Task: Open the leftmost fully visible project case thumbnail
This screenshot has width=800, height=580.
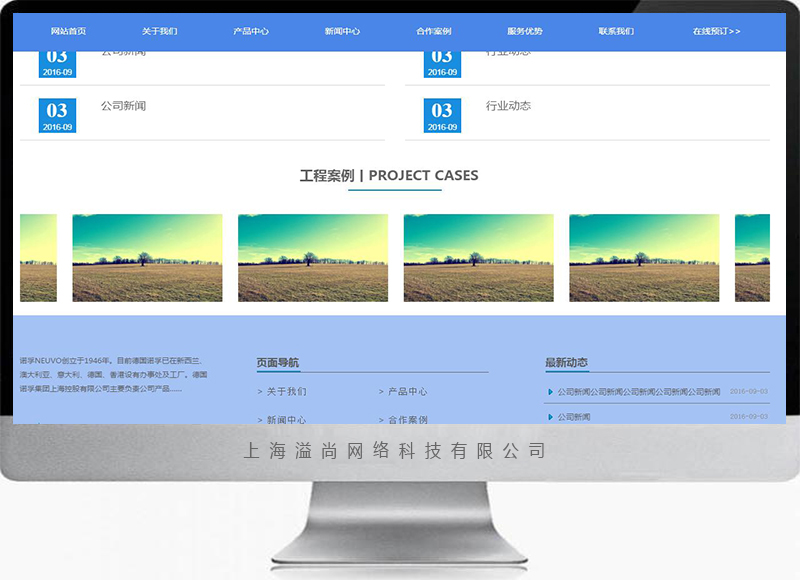Action: pos(147,258)
